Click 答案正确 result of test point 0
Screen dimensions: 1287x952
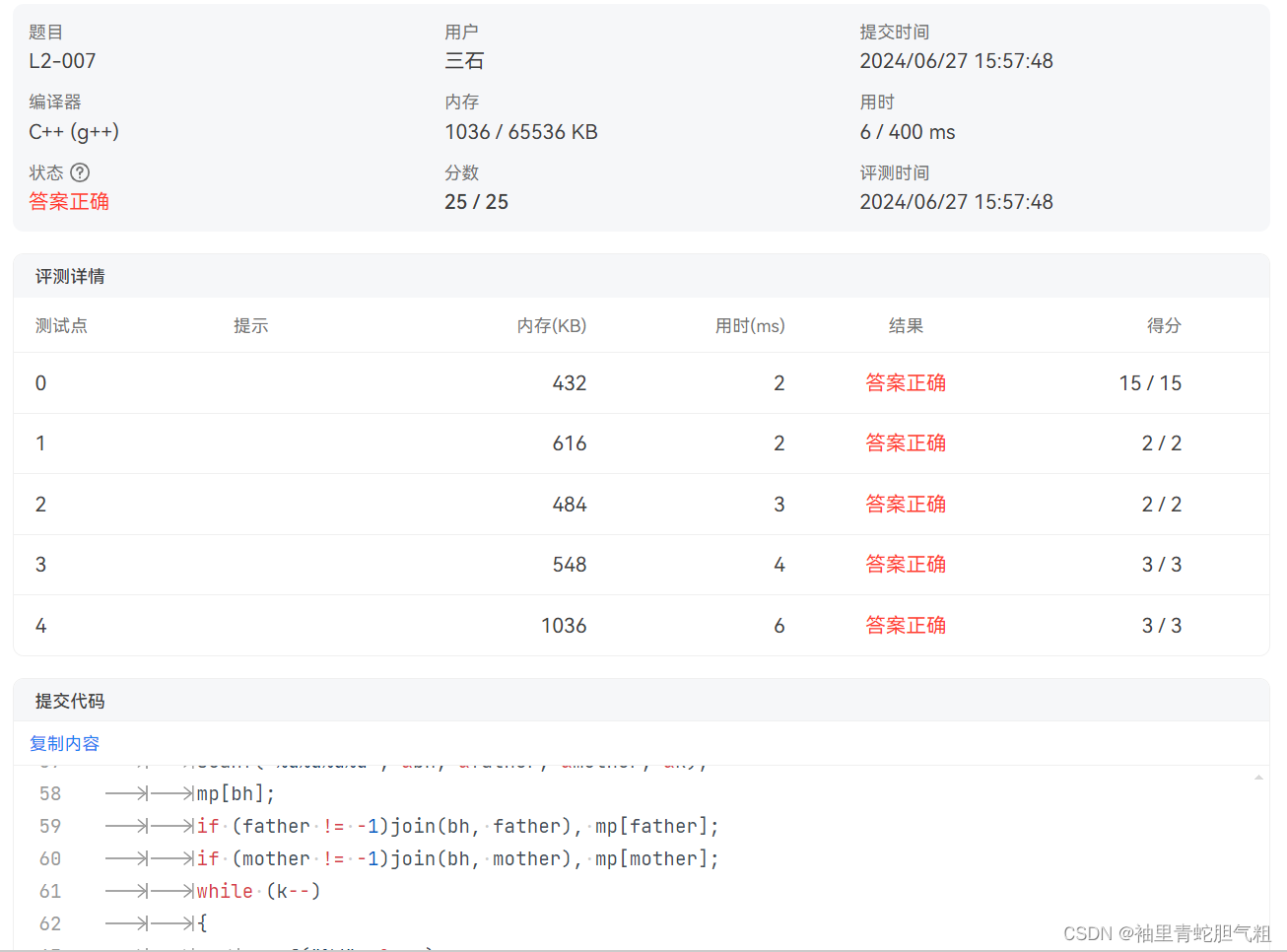pos(906,382)
